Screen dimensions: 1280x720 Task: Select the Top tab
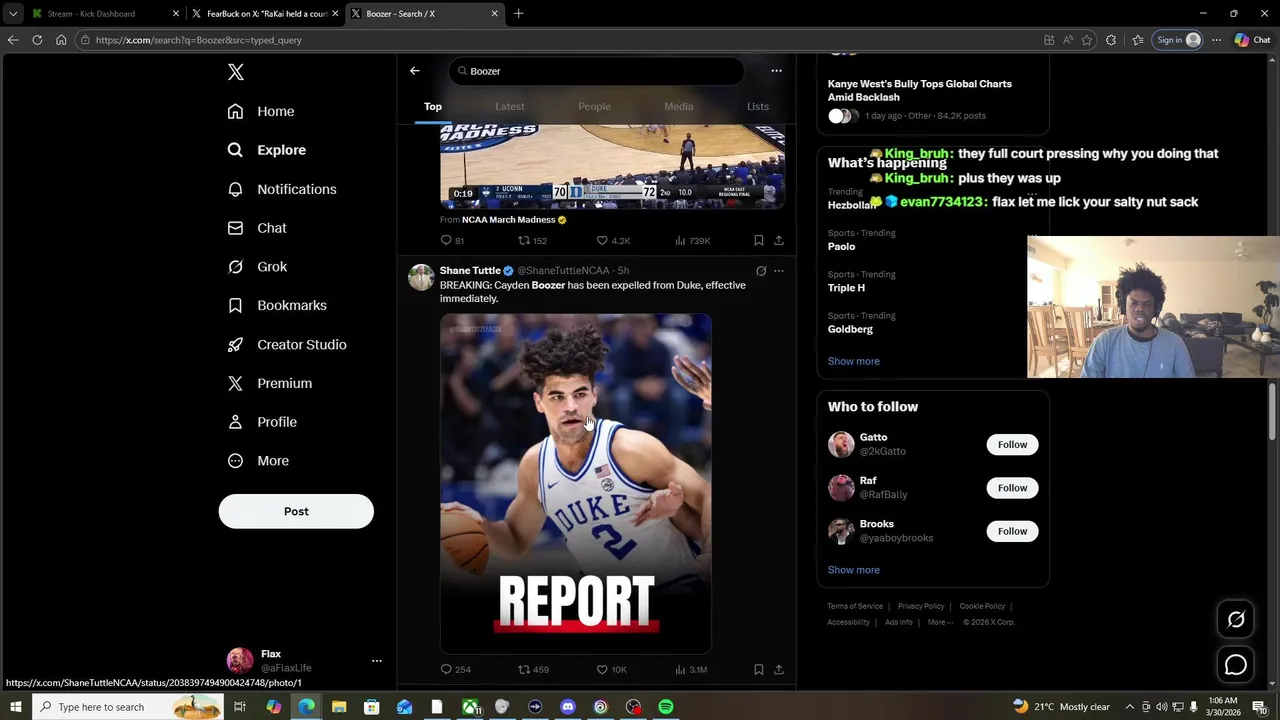pos(433,106)
